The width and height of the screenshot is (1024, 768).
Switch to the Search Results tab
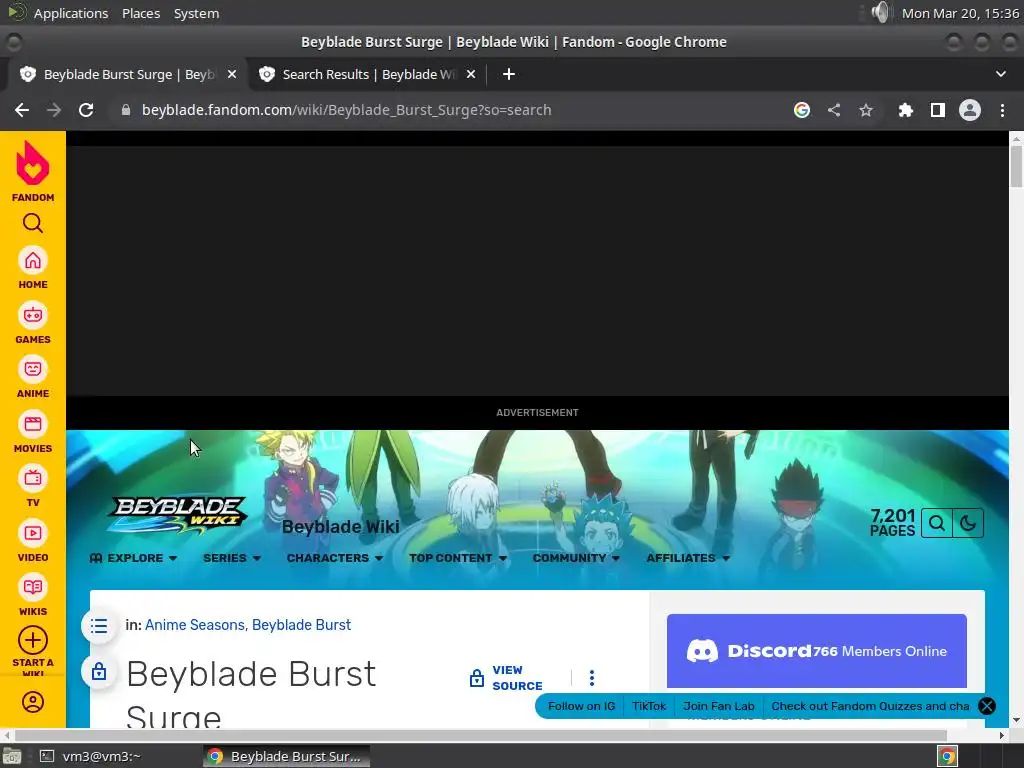coord(367,74)
